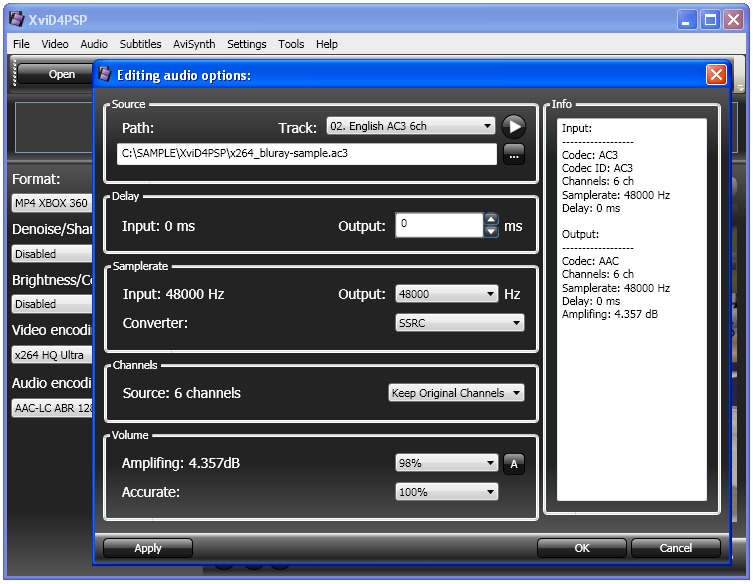Open the Accurate 100% dropdown

pos(446,492)
